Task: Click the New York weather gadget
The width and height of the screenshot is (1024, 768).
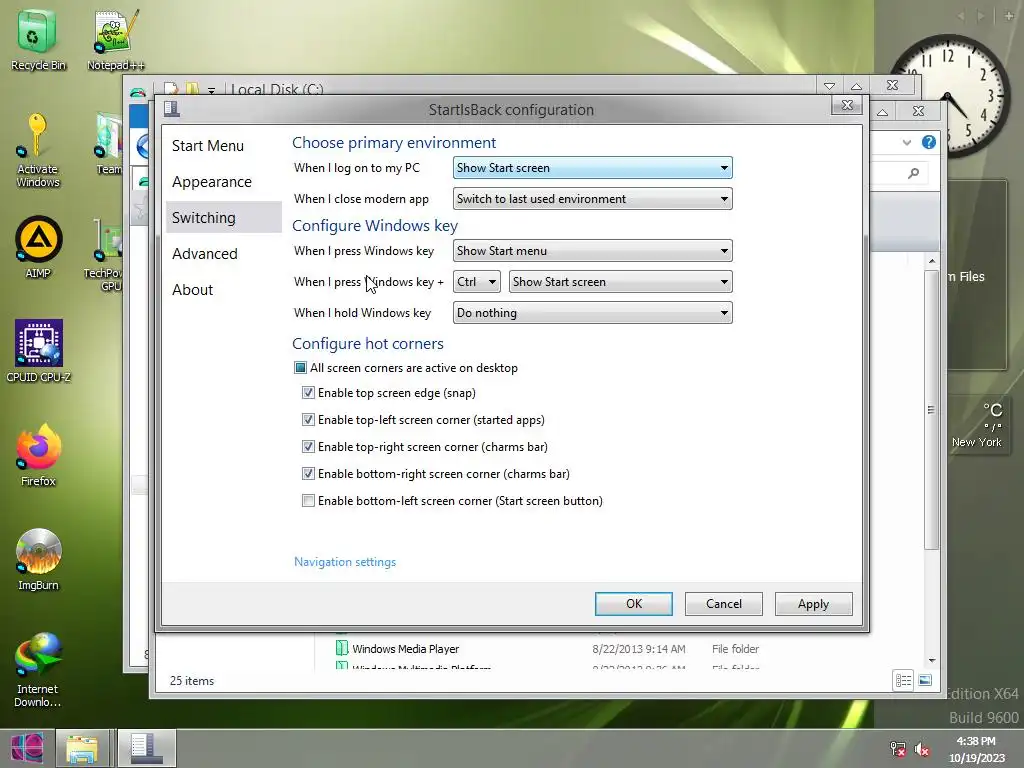Action: coord(977,424)
